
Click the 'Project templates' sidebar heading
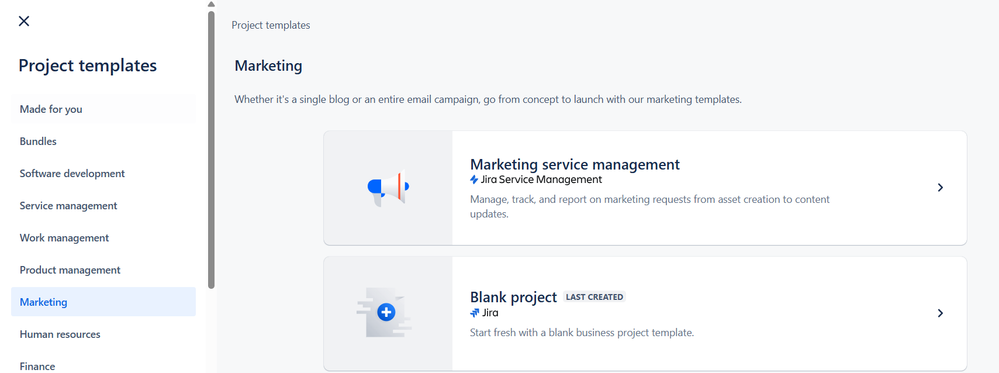87,66
